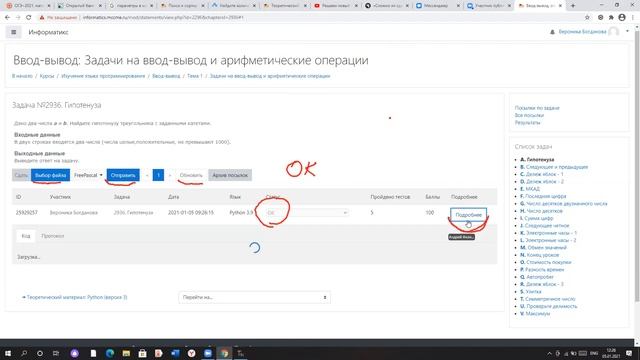Switch to the Протокол tab
Image resolution: width=640 pixels, height=360 pixels.
click(x=53, y=236)
